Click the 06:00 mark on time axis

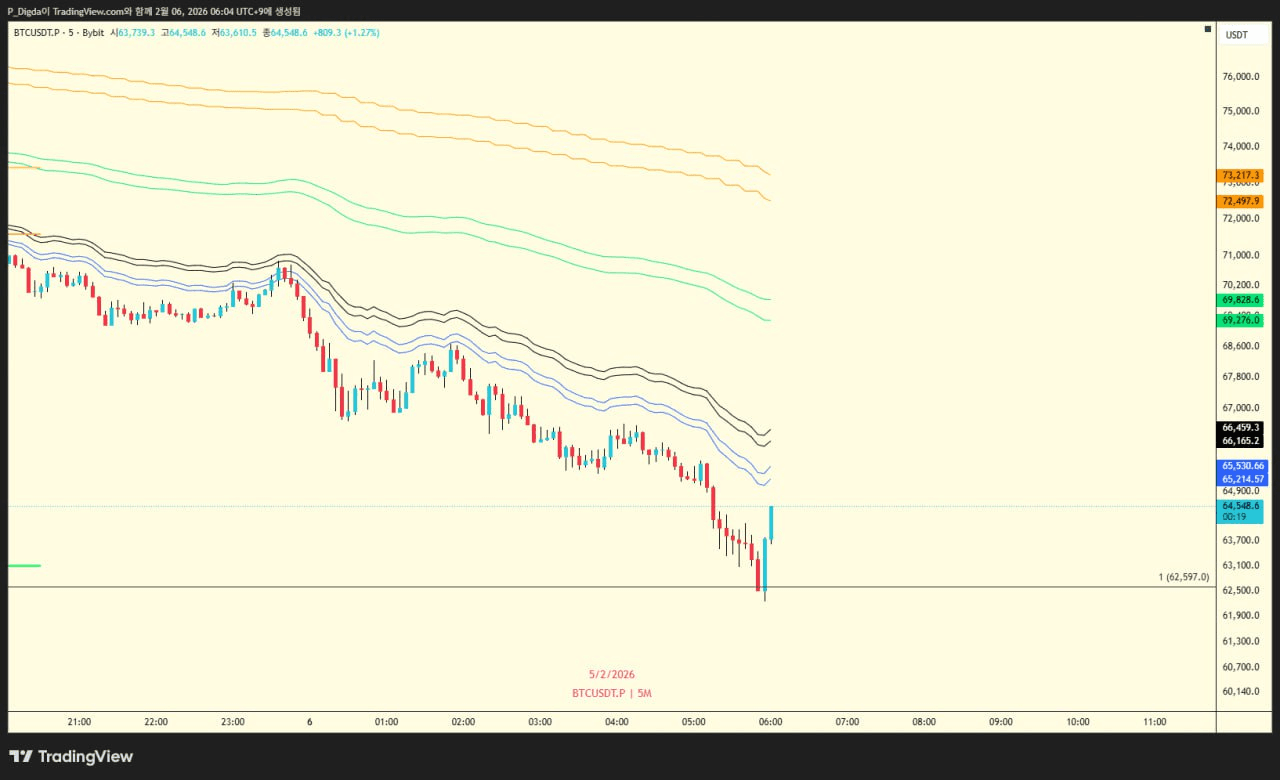770,722
